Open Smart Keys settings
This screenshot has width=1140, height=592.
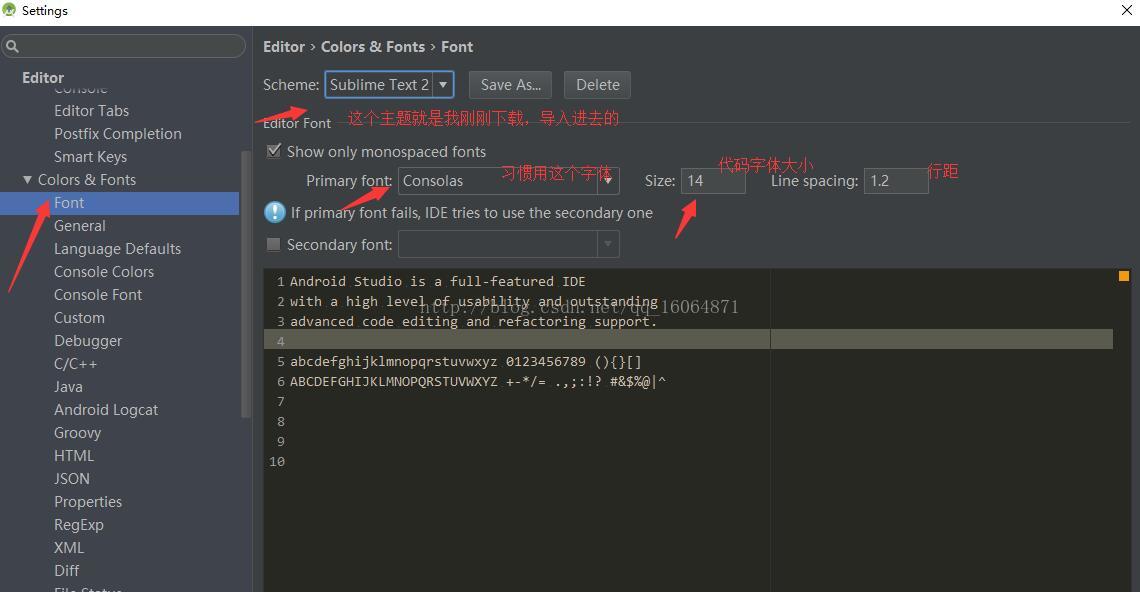click(x=90, y=157)
